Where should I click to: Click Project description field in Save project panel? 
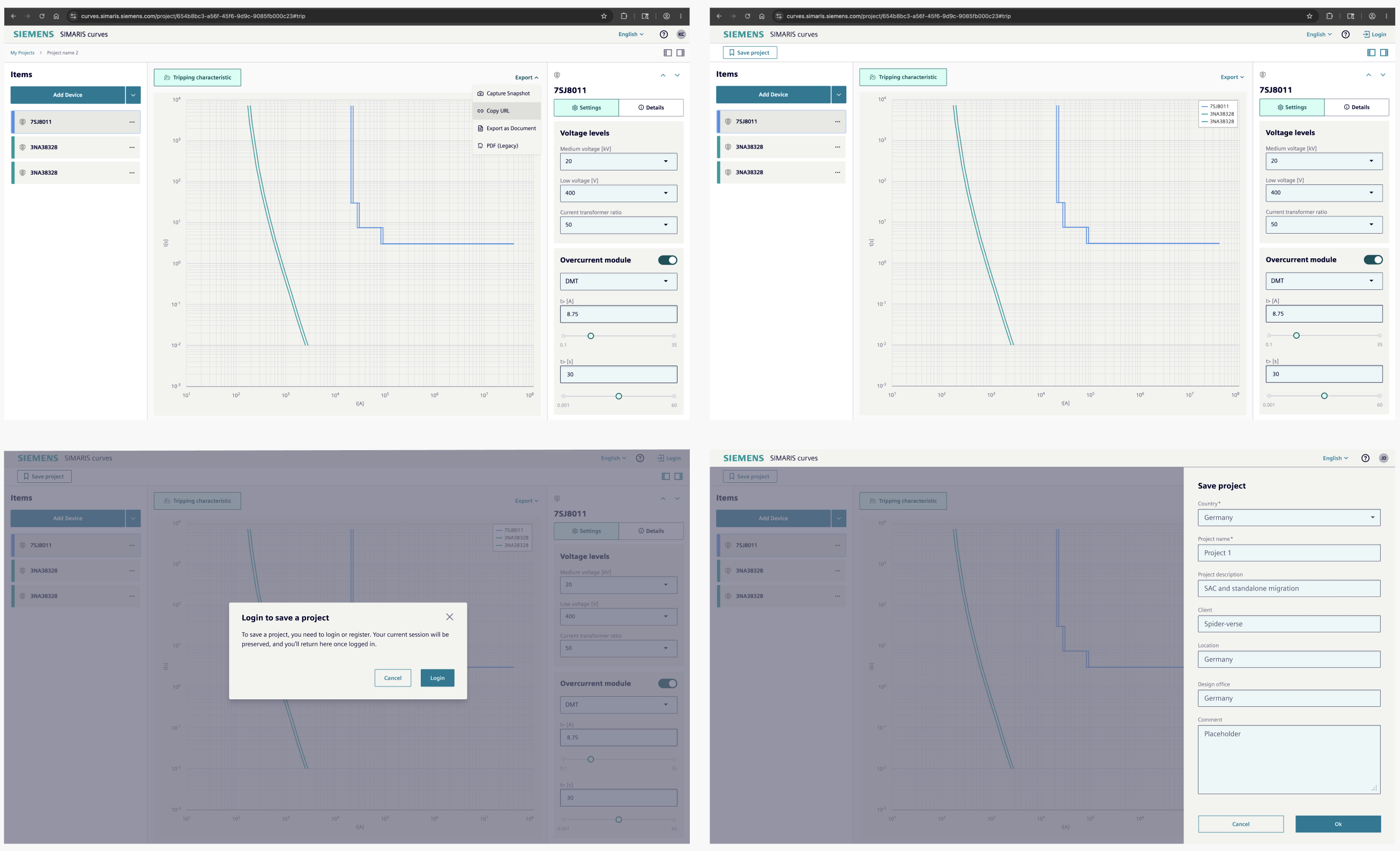pos(1289,588)
